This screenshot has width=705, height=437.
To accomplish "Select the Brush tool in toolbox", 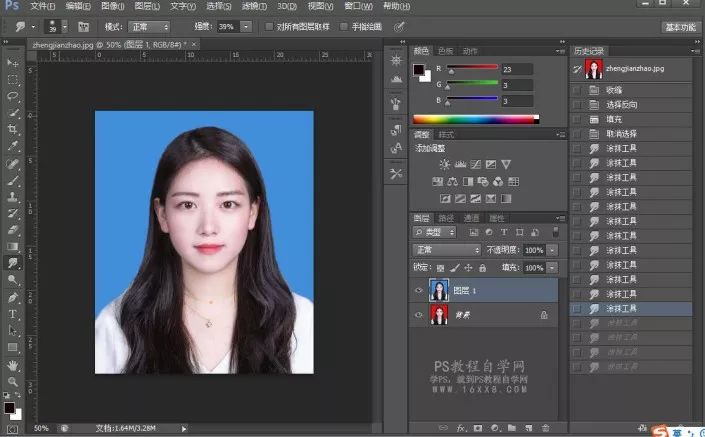I will point(13,180).
